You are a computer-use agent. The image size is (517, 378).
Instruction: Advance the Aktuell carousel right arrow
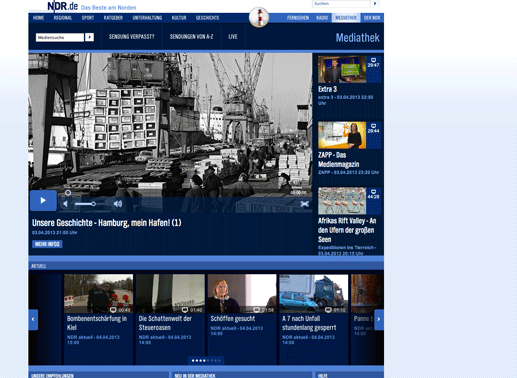tap(379, 319)
